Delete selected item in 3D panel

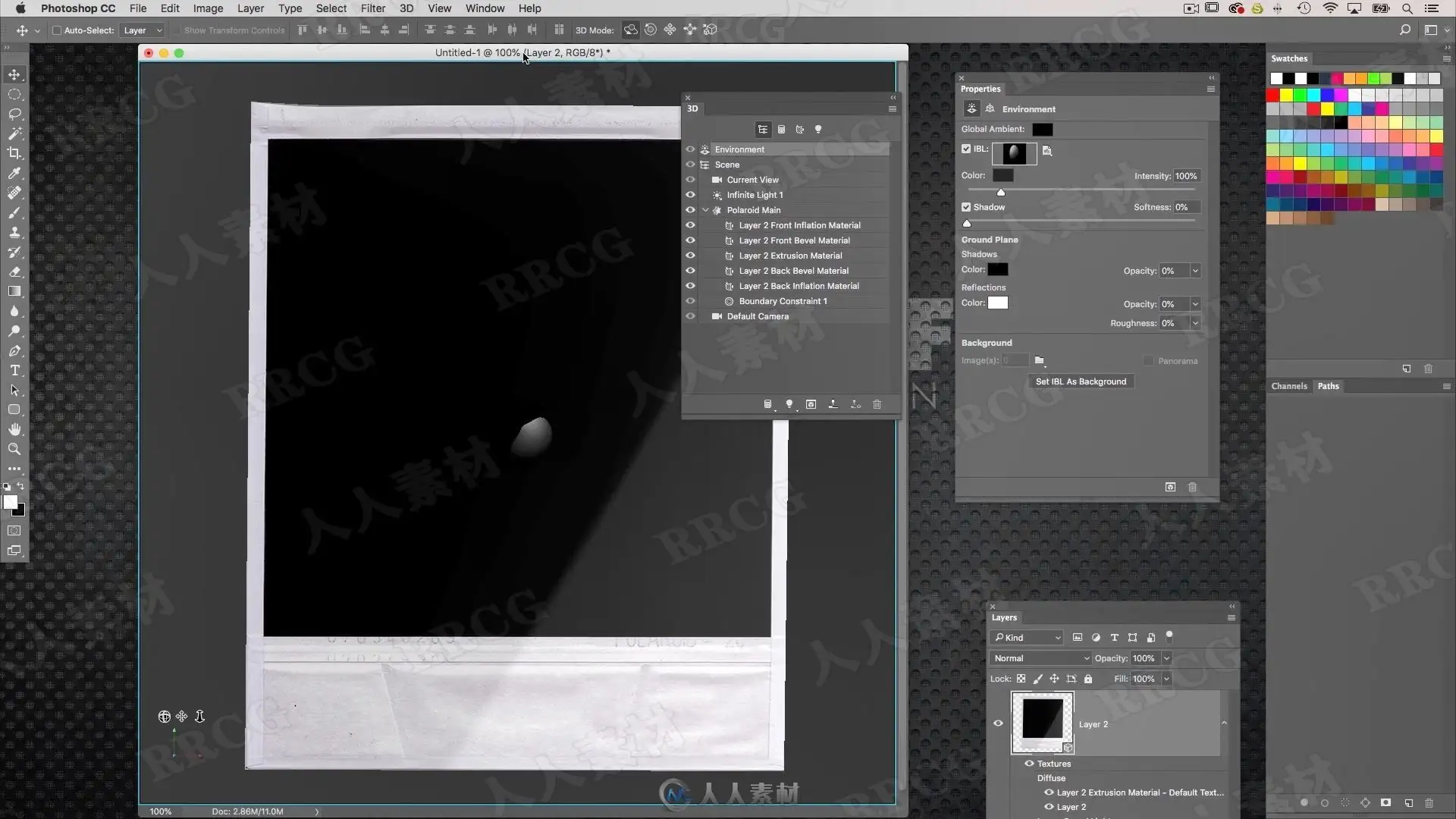tap(877, 405)
